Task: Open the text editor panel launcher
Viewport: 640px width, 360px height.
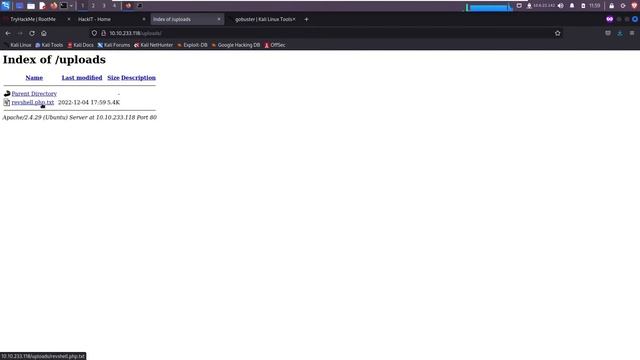Action: tap(42, 6)
